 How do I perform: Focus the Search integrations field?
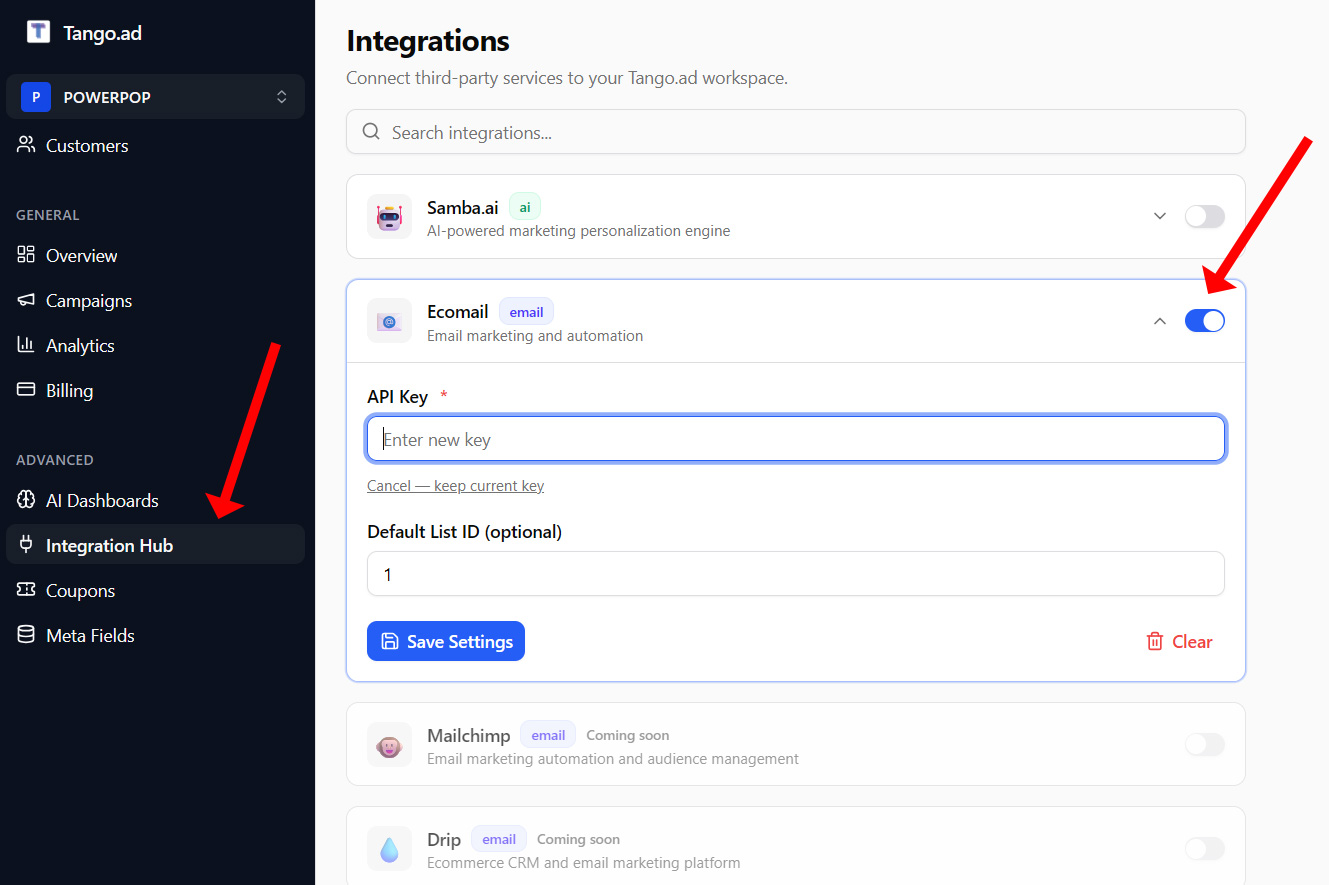click(796, 132)
